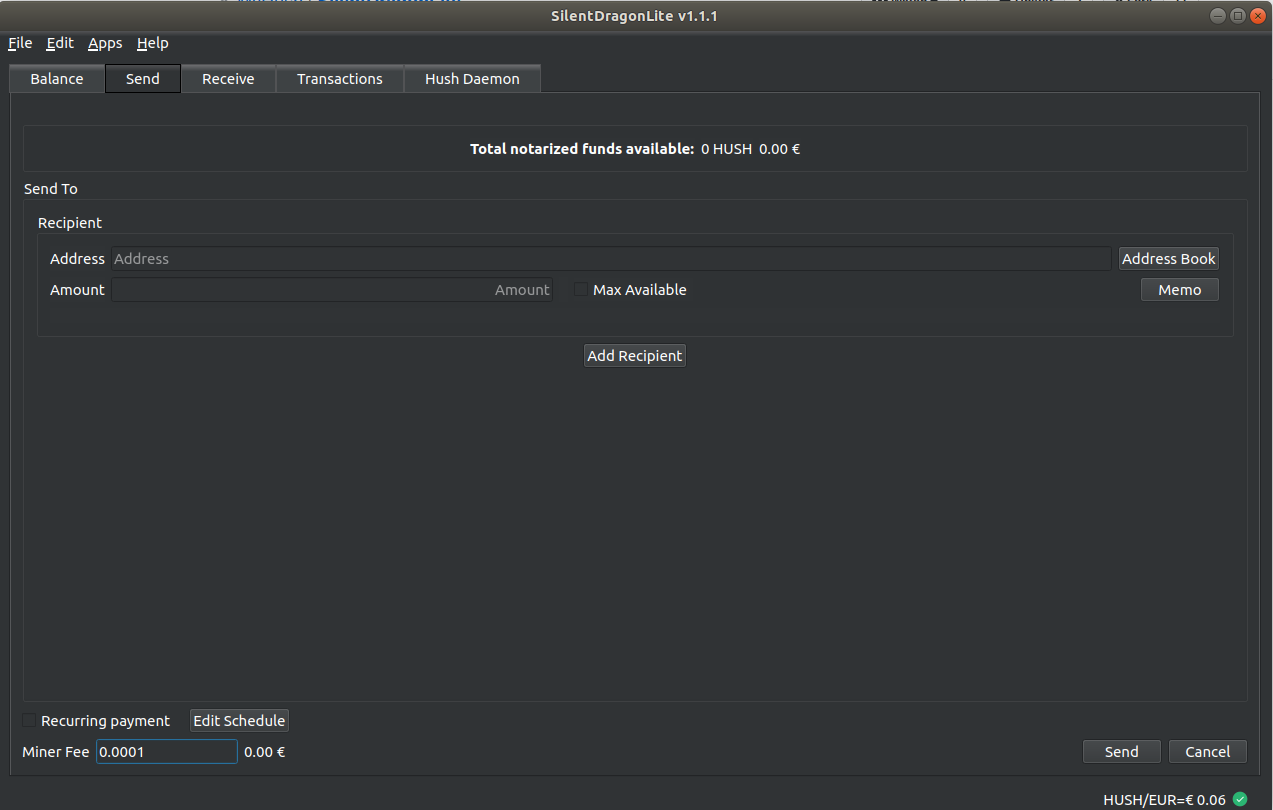This screenshot has width=1273, height=810.
Task: Click the Total notarized funds available label
Action: tap(582, 149)
